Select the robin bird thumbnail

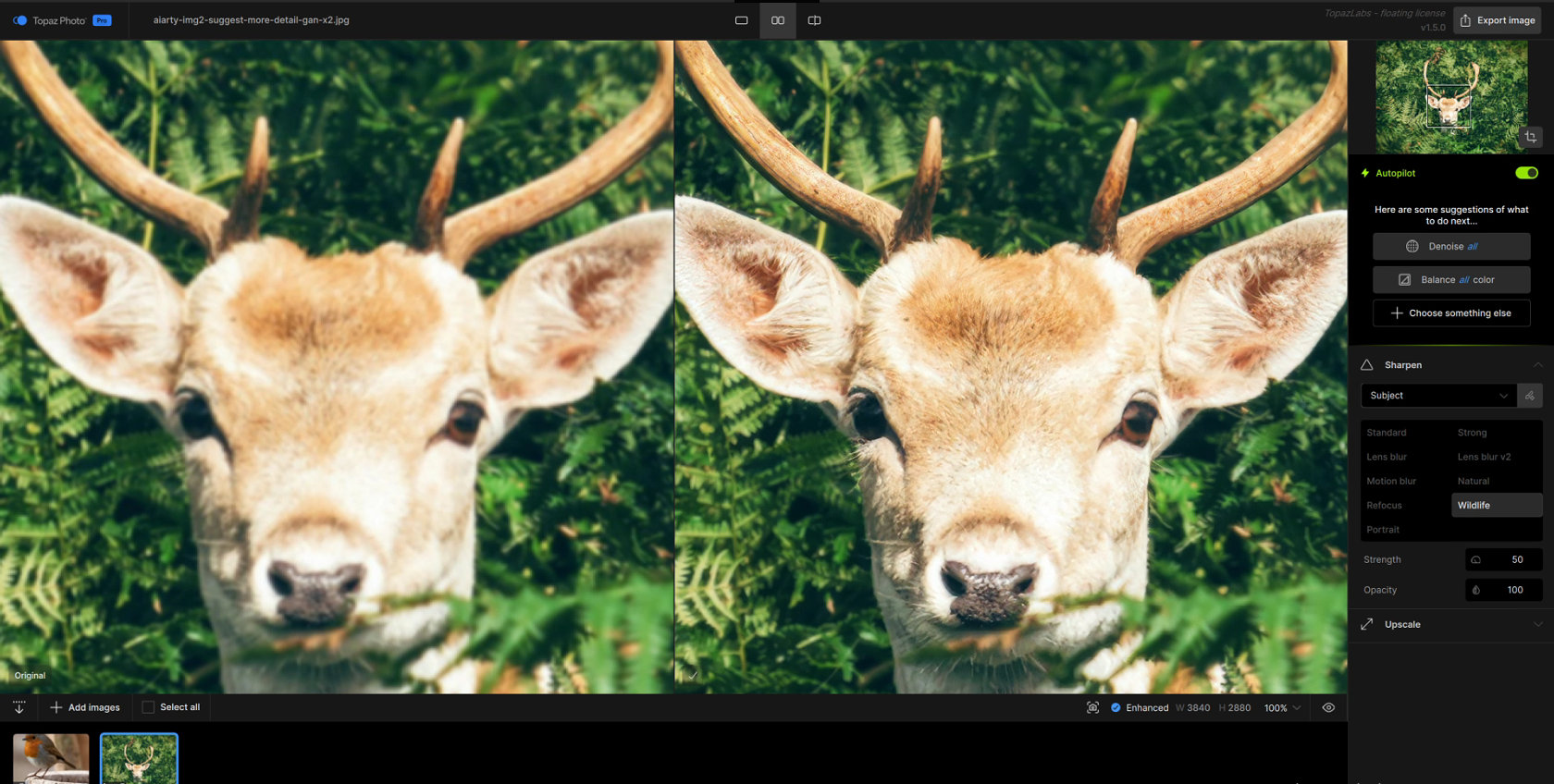[x=51, y=759]
